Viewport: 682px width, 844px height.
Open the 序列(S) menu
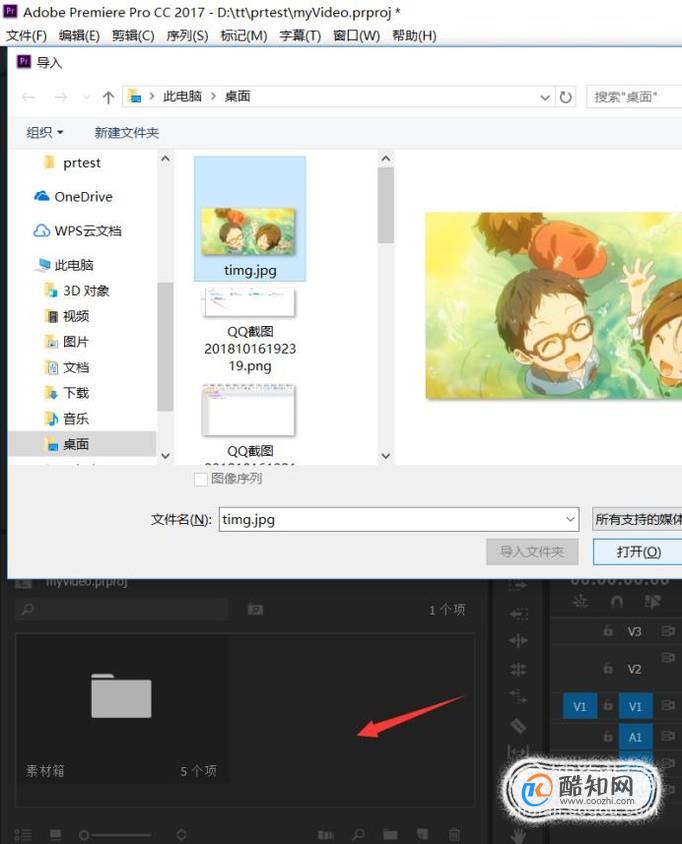pyautogui.click(x=187, y=36)
